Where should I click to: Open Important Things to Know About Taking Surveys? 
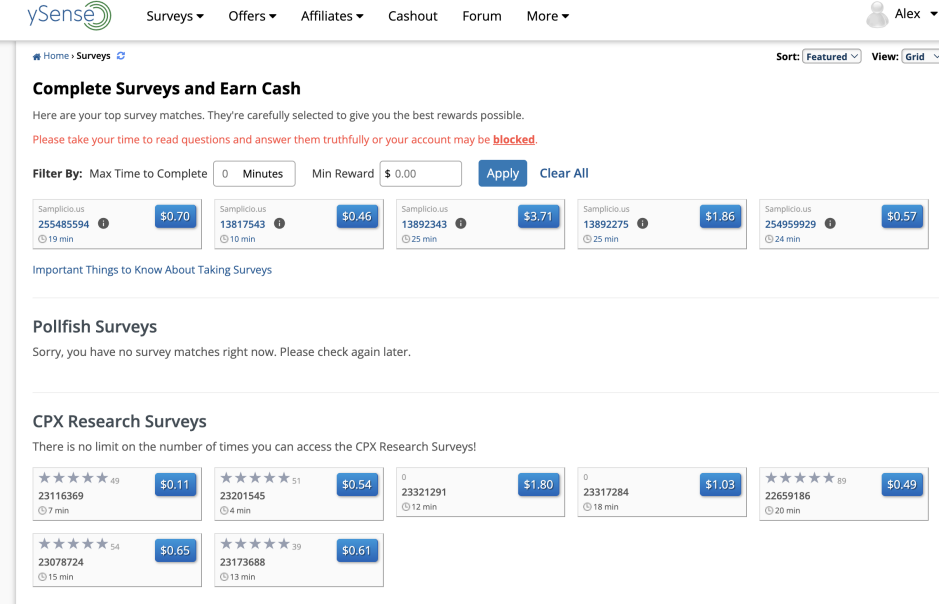pyautogui.click(x=152, y=270)
